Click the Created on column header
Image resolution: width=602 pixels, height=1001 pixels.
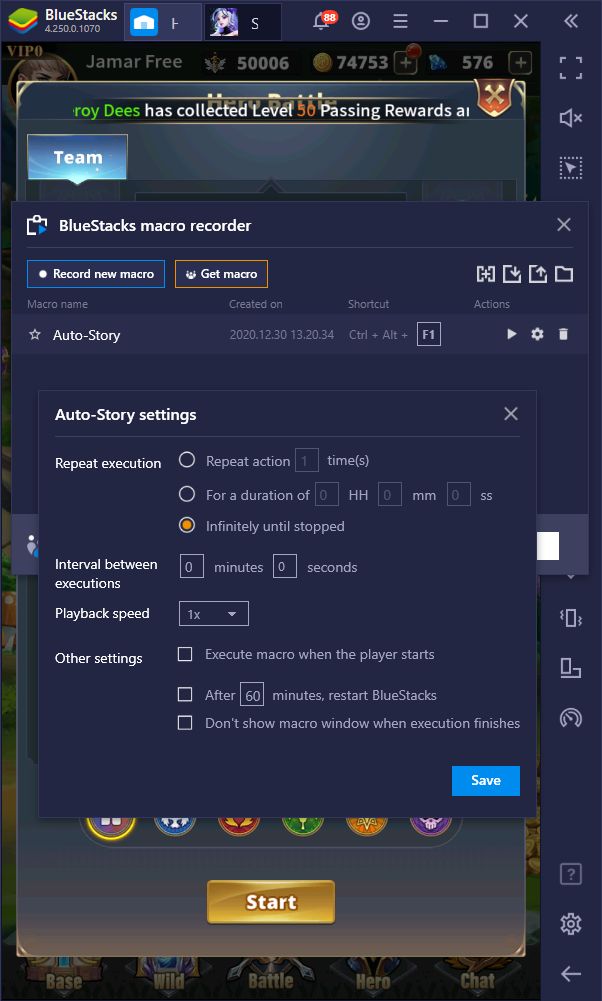click(x=255, y=304)
